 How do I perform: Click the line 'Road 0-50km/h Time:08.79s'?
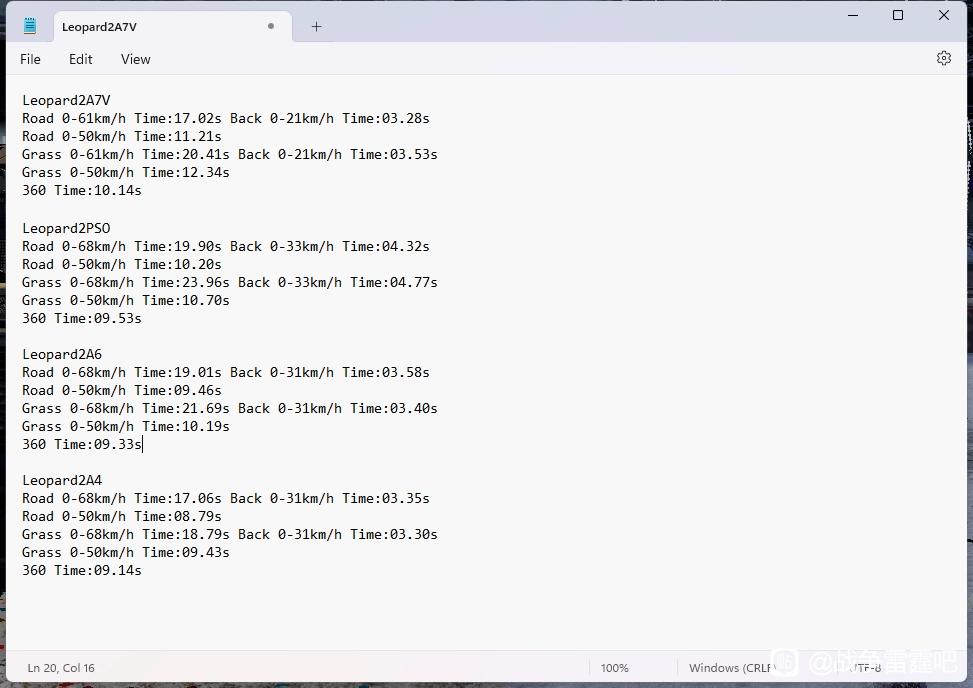(122, 516)
